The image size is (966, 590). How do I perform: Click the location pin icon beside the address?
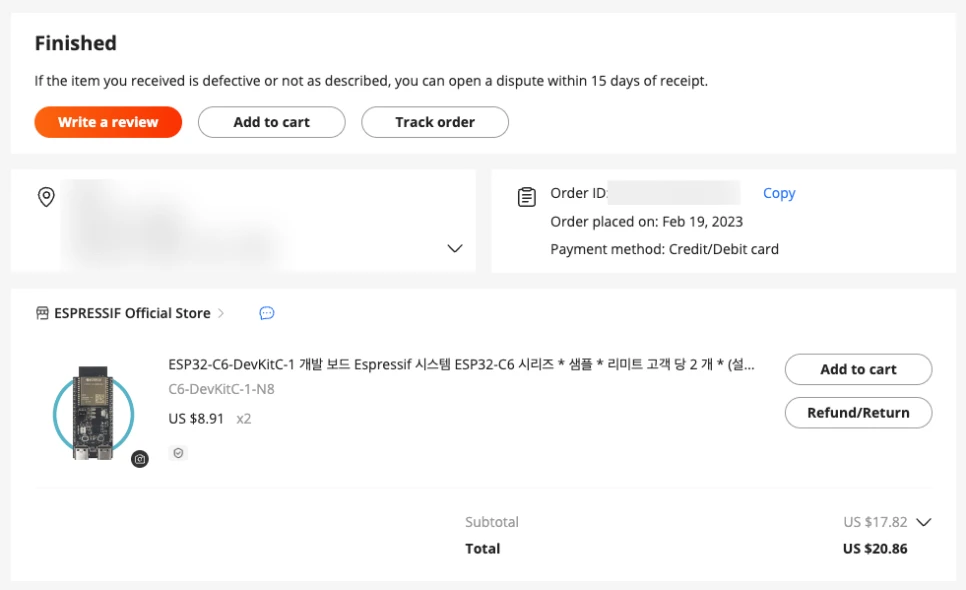click(x=45, y=197)
